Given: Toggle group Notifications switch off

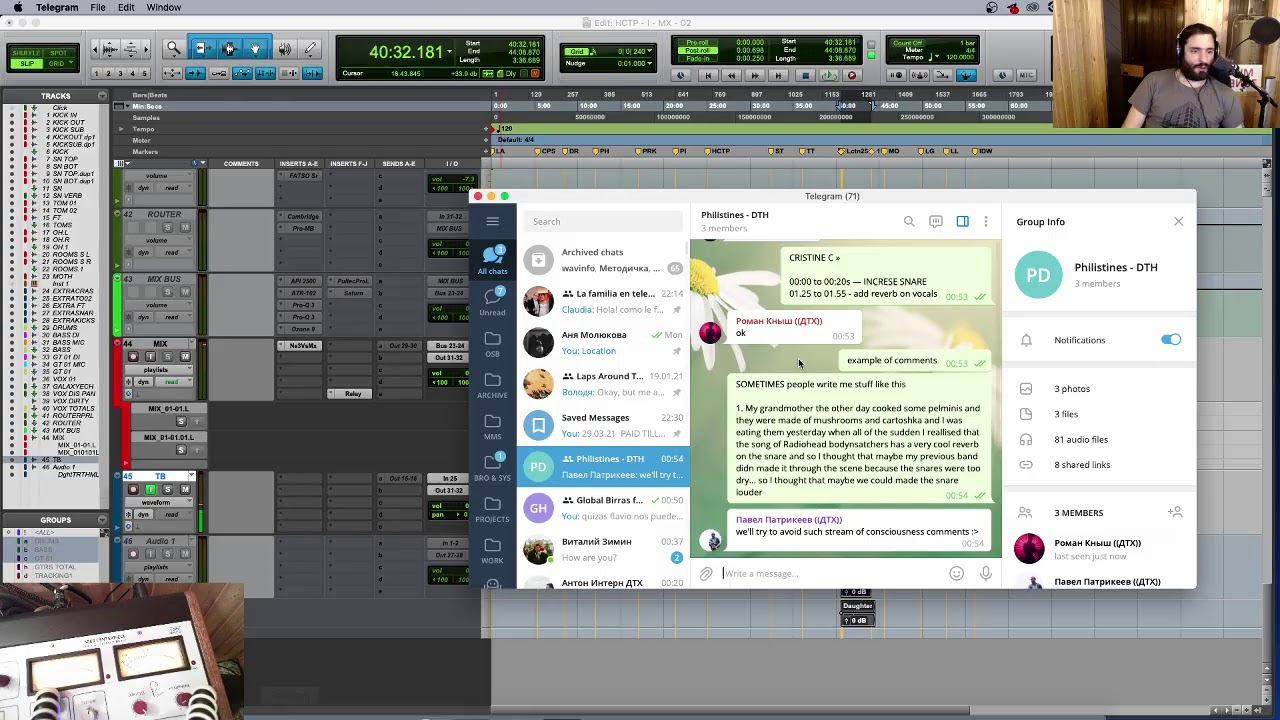Looking at the screenshot, I should [x=1171, y=340].
